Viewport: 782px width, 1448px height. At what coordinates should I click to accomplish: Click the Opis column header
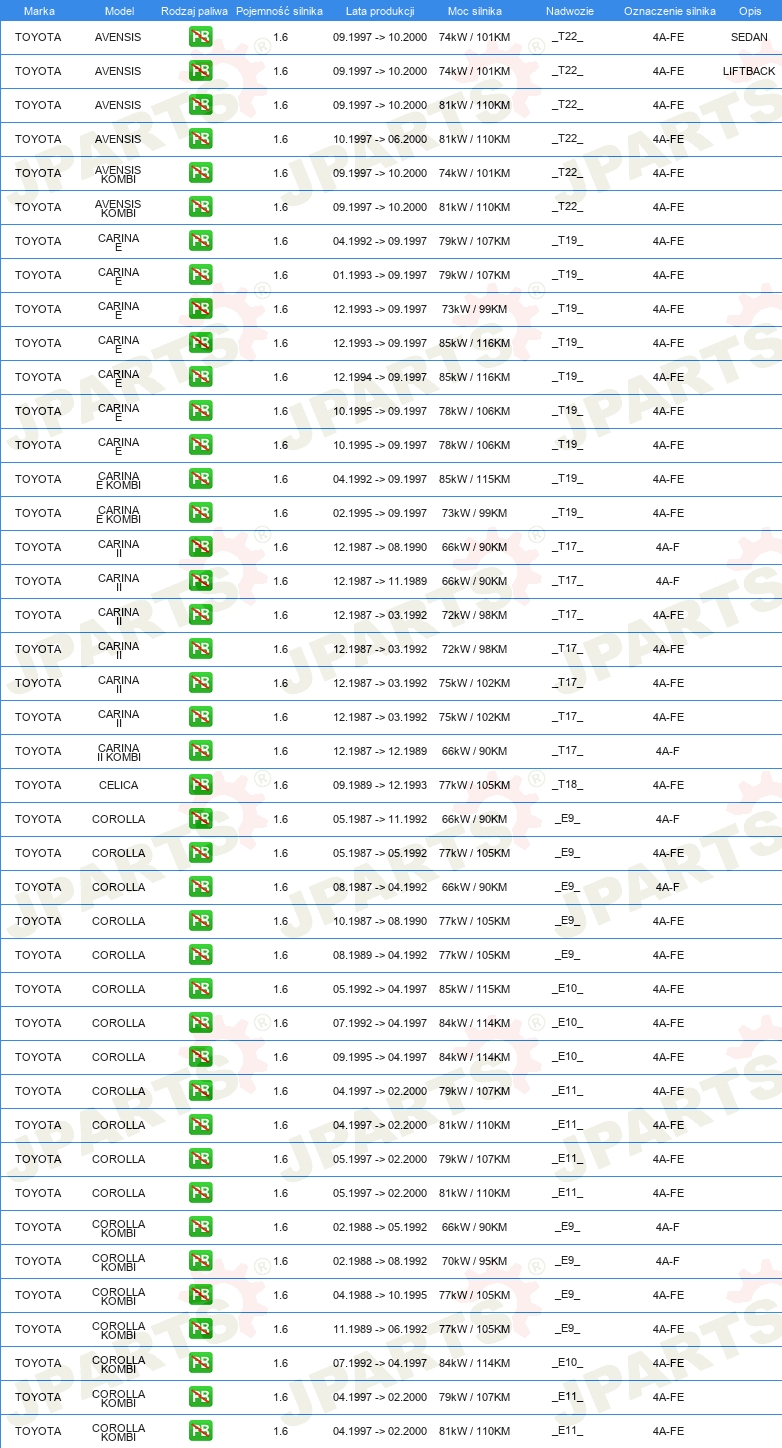pyautogui.click(x=750, y=11)
